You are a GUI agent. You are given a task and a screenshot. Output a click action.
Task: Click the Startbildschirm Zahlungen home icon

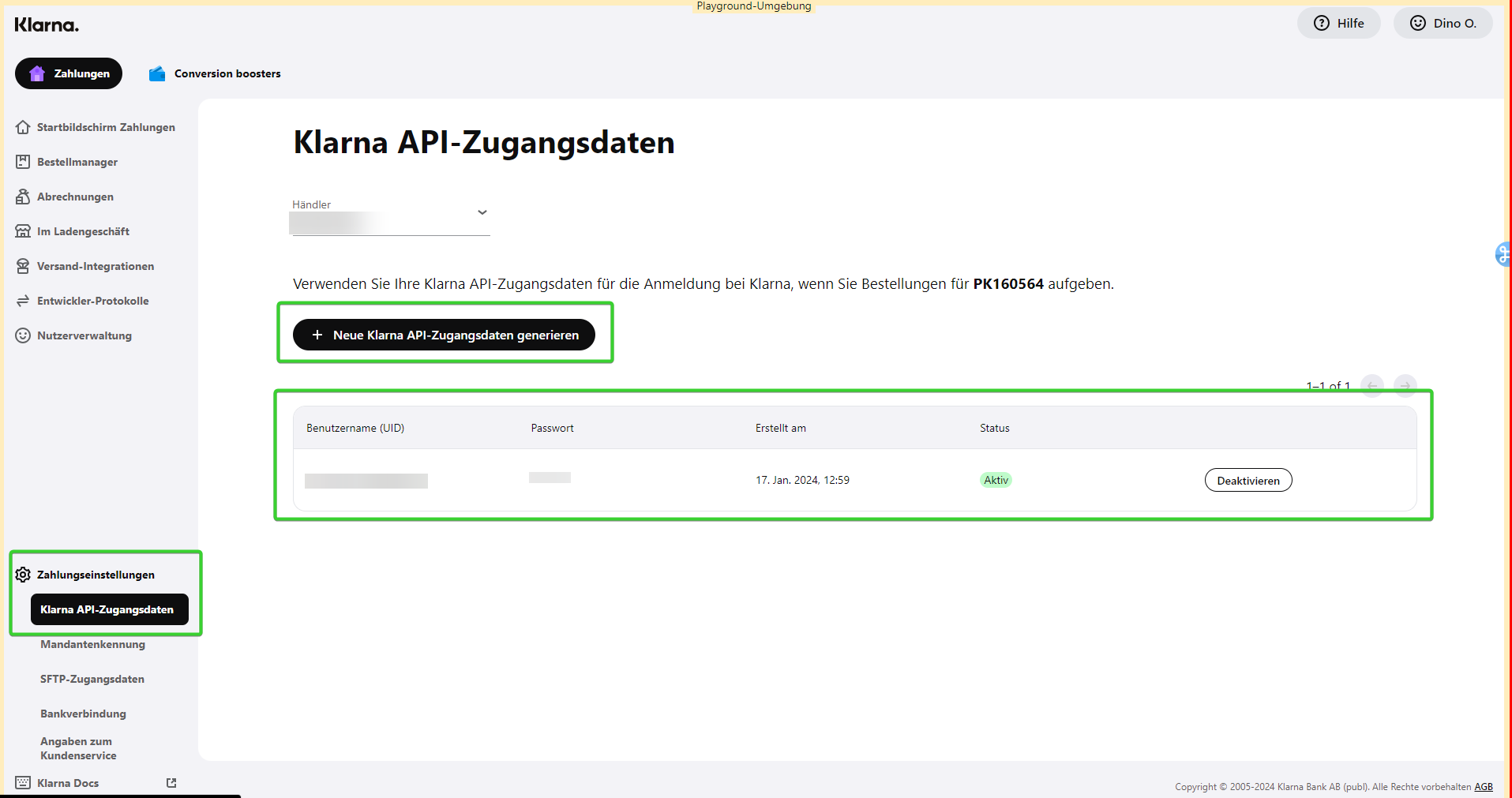tap(23, 127)
